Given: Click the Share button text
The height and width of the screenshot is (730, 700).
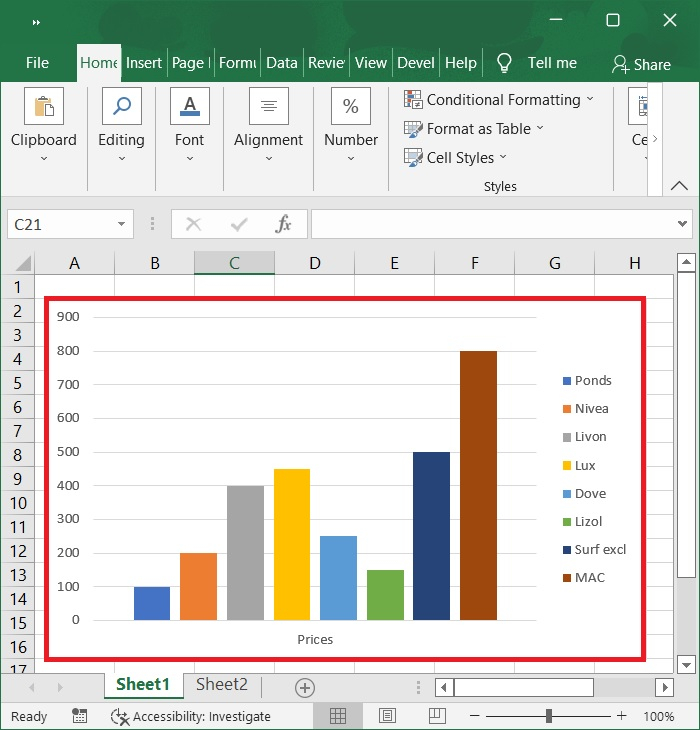Looking at the screenshot, I should coord(652,65).
